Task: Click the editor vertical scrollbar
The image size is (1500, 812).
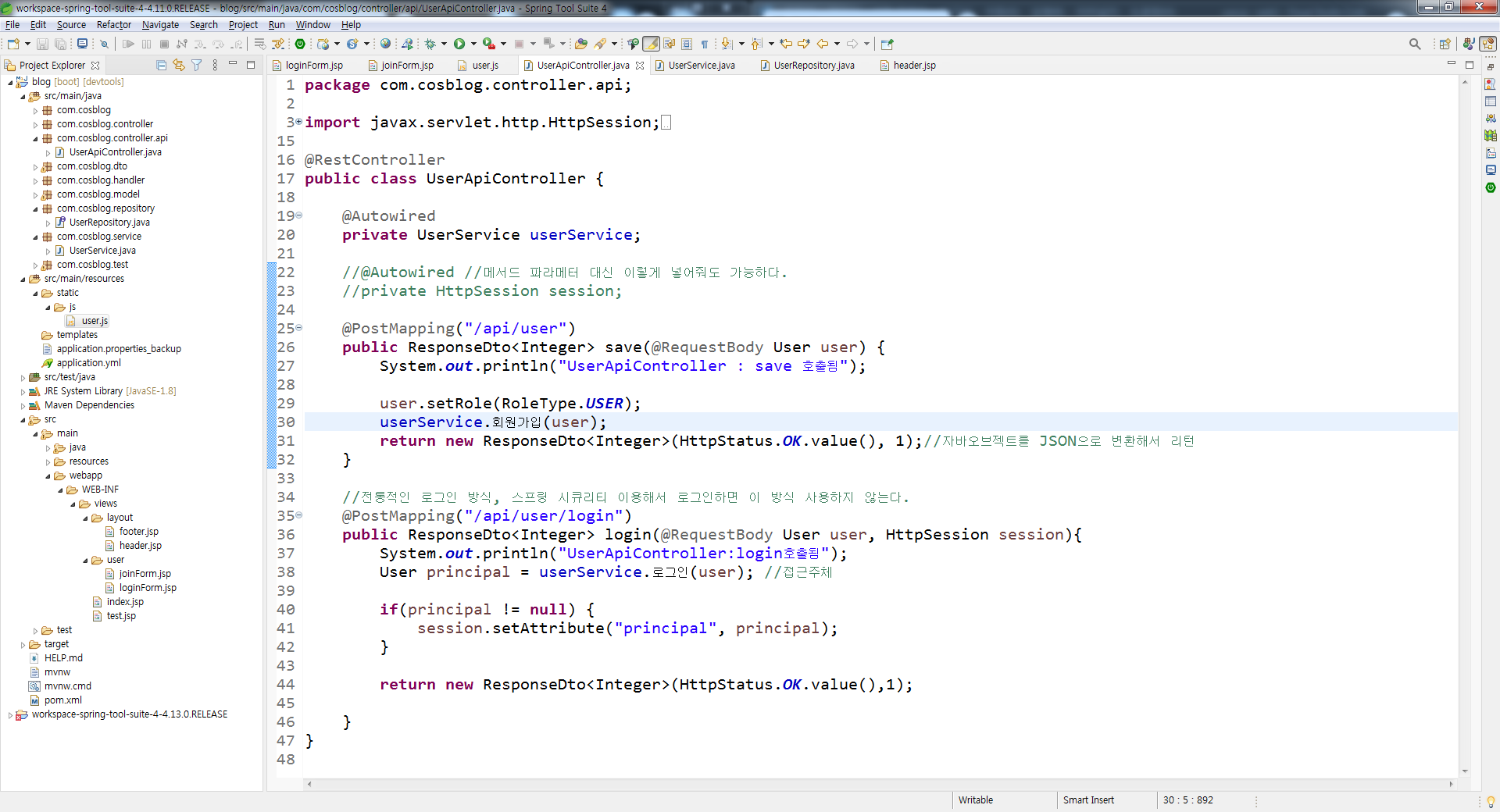Action: [1465, 426]
